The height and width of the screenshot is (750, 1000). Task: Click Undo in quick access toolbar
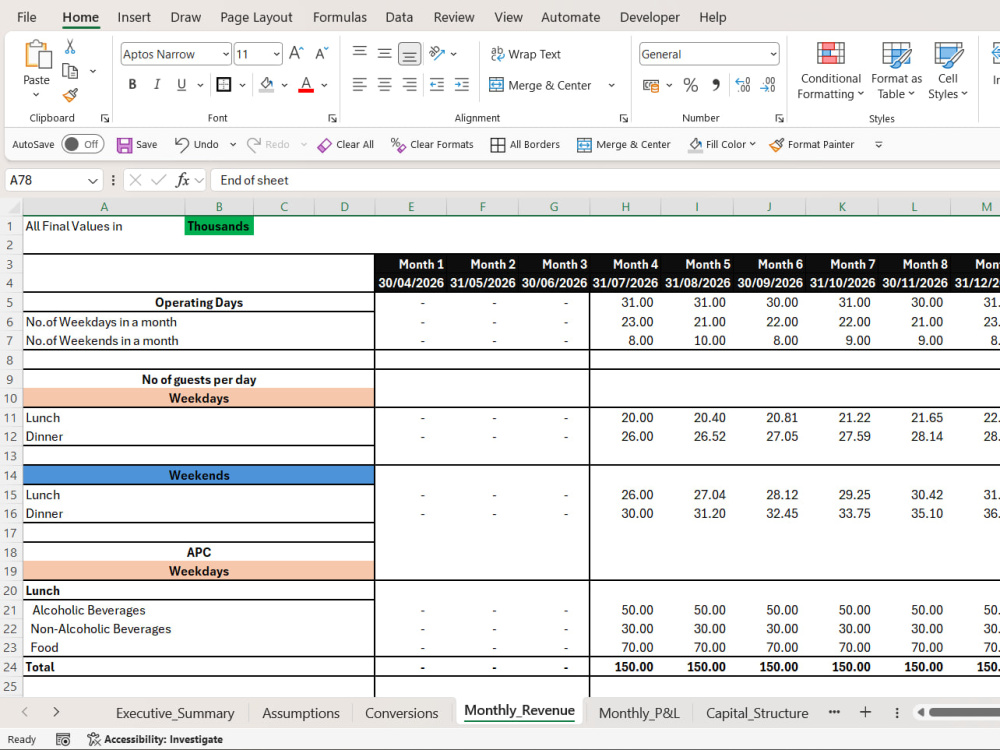click(197, 145)
